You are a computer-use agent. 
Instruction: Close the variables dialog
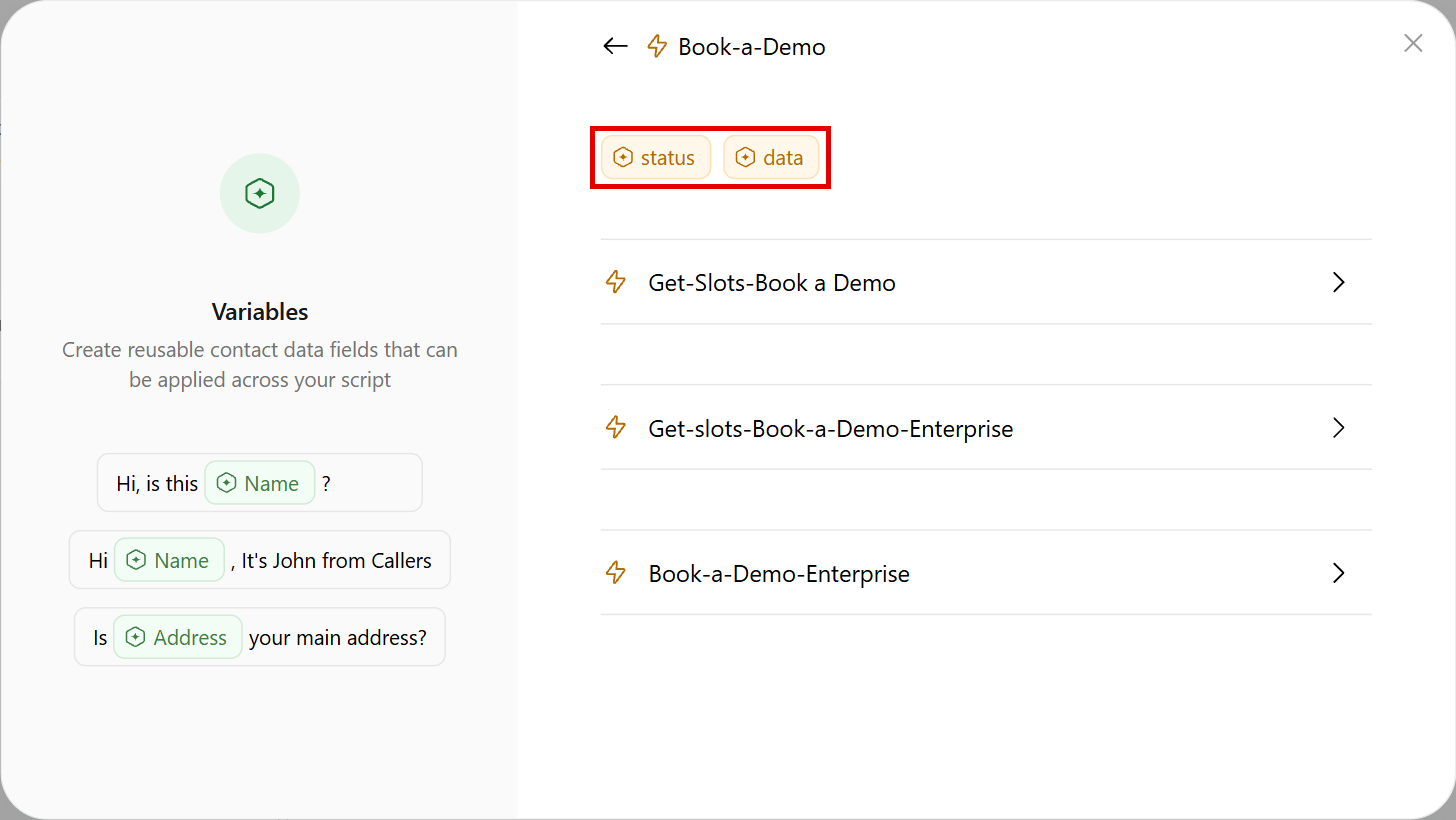pyautogui.click(x=1413, y=43)
